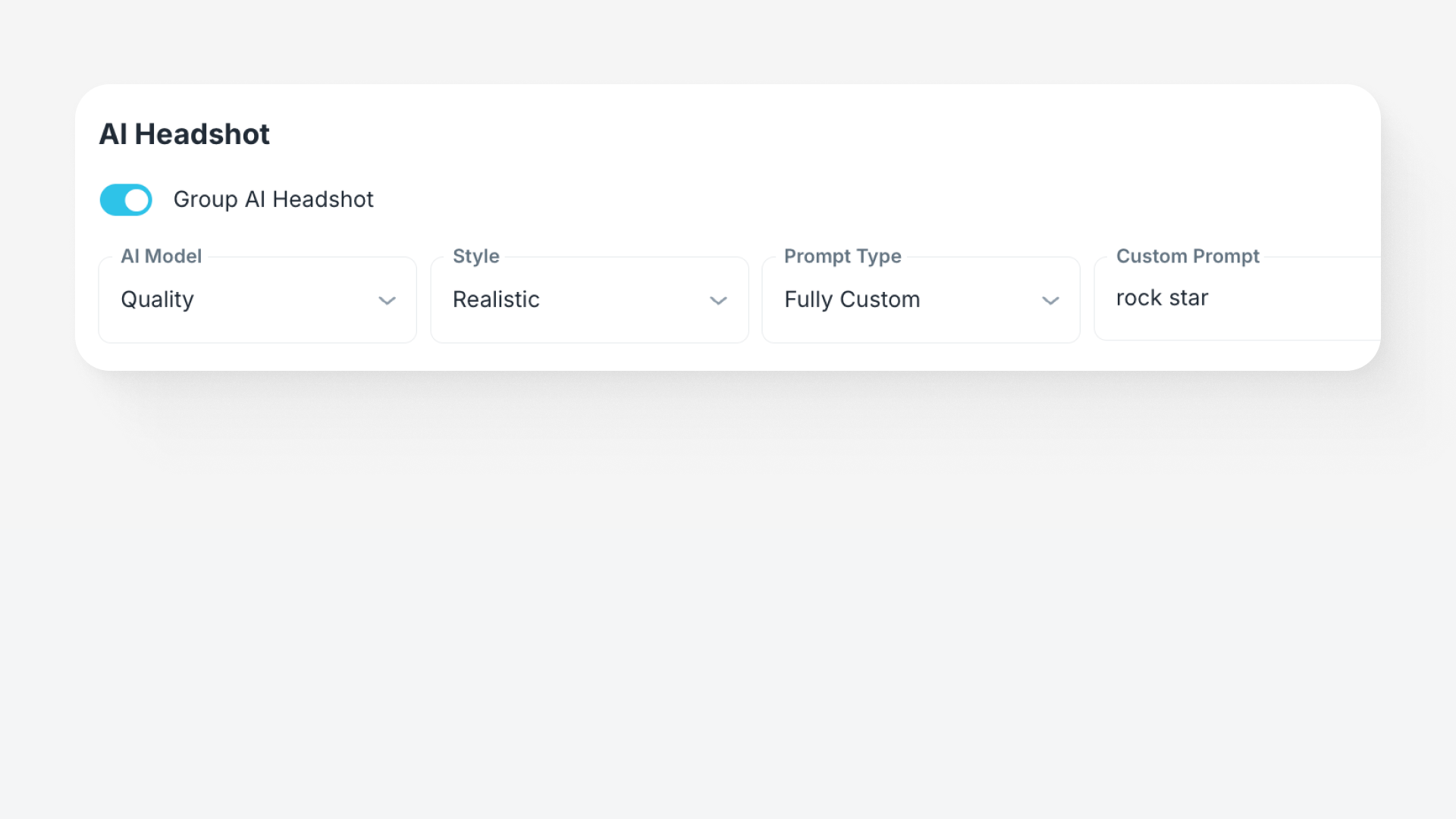Click the 'Style' field label
This screenshot has width=1456, height=819.
(475, 256)
